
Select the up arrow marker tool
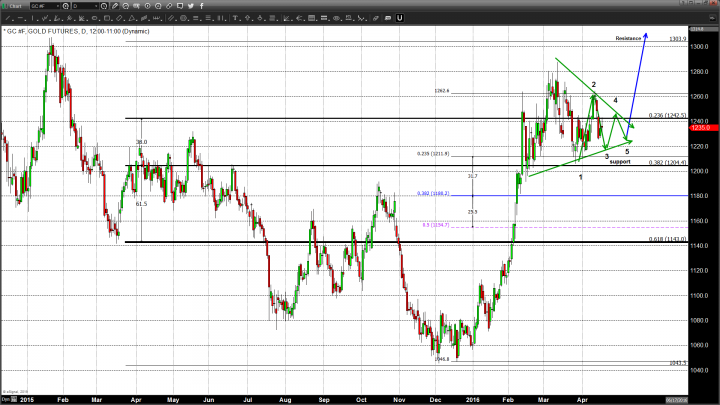tap(247, 18)
